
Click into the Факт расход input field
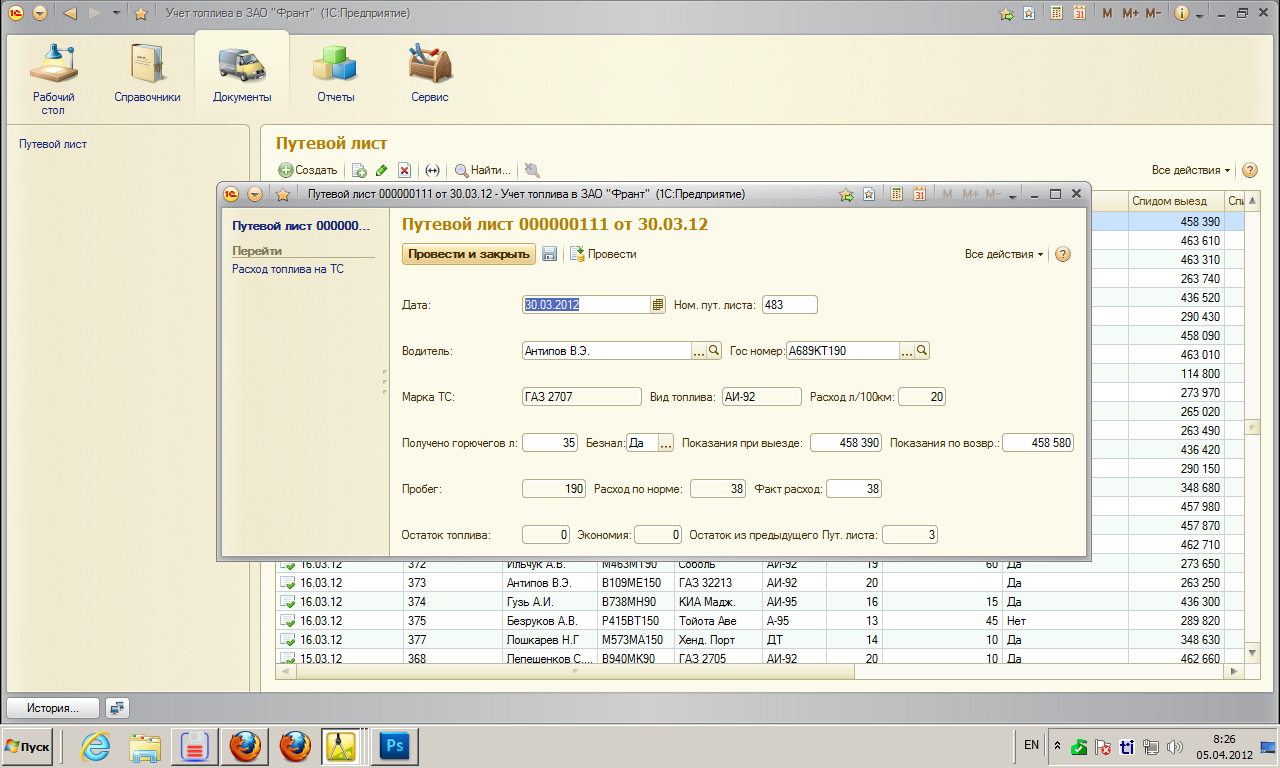[x=853, y=489]
